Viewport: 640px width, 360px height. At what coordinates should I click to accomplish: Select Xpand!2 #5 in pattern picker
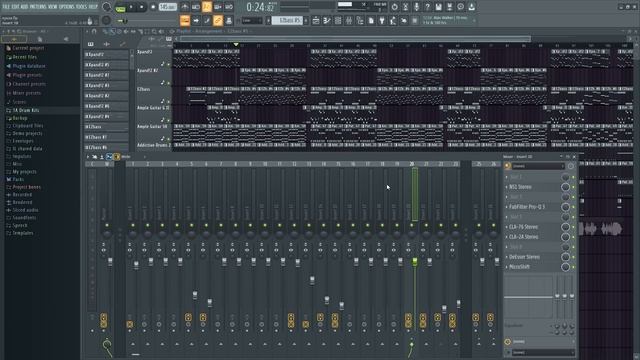tap(106, 64)
